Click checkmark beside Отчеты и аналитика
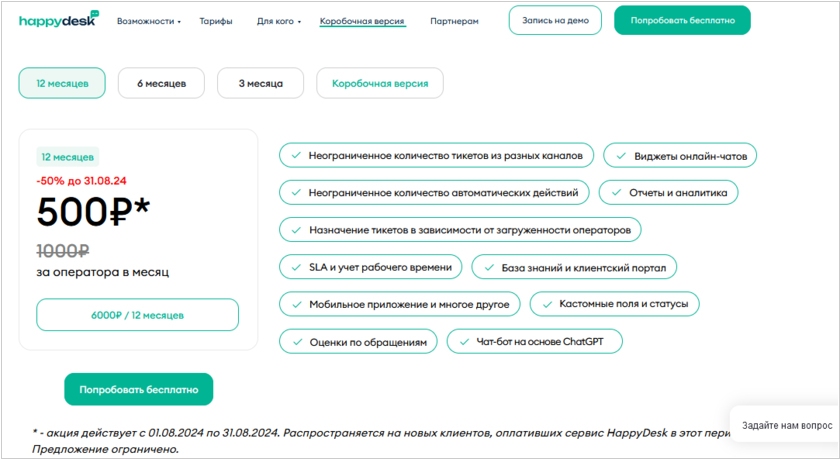Viewport: 840px width, 459px height. click(x=616, y=193)
